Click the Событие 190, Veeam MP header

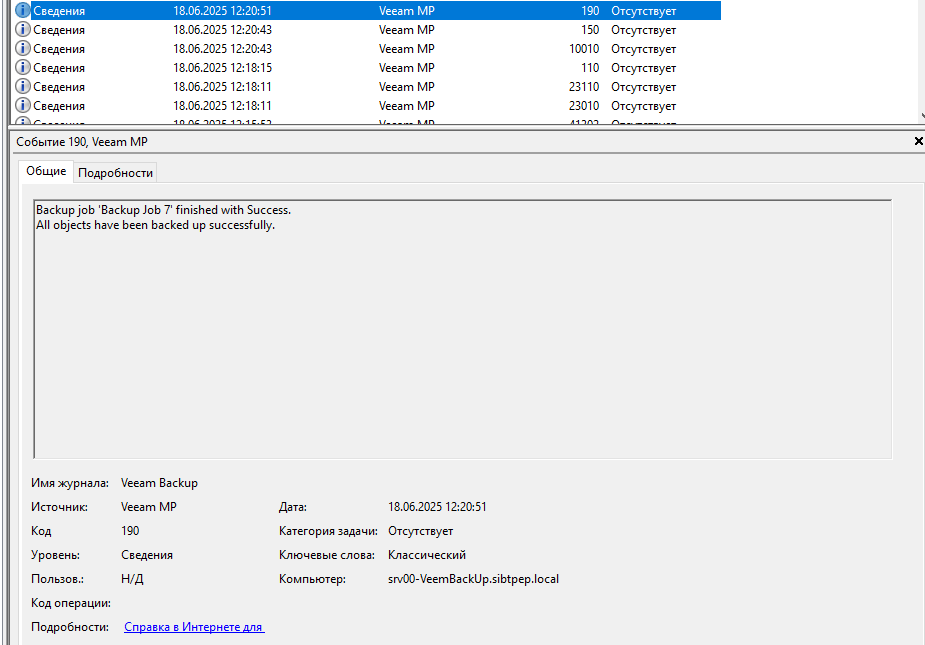(82, 142)
